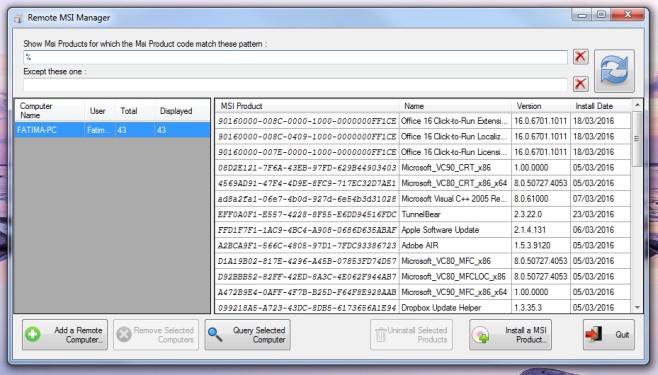Click the blue refresh arrows button

(x=614, y=70)
